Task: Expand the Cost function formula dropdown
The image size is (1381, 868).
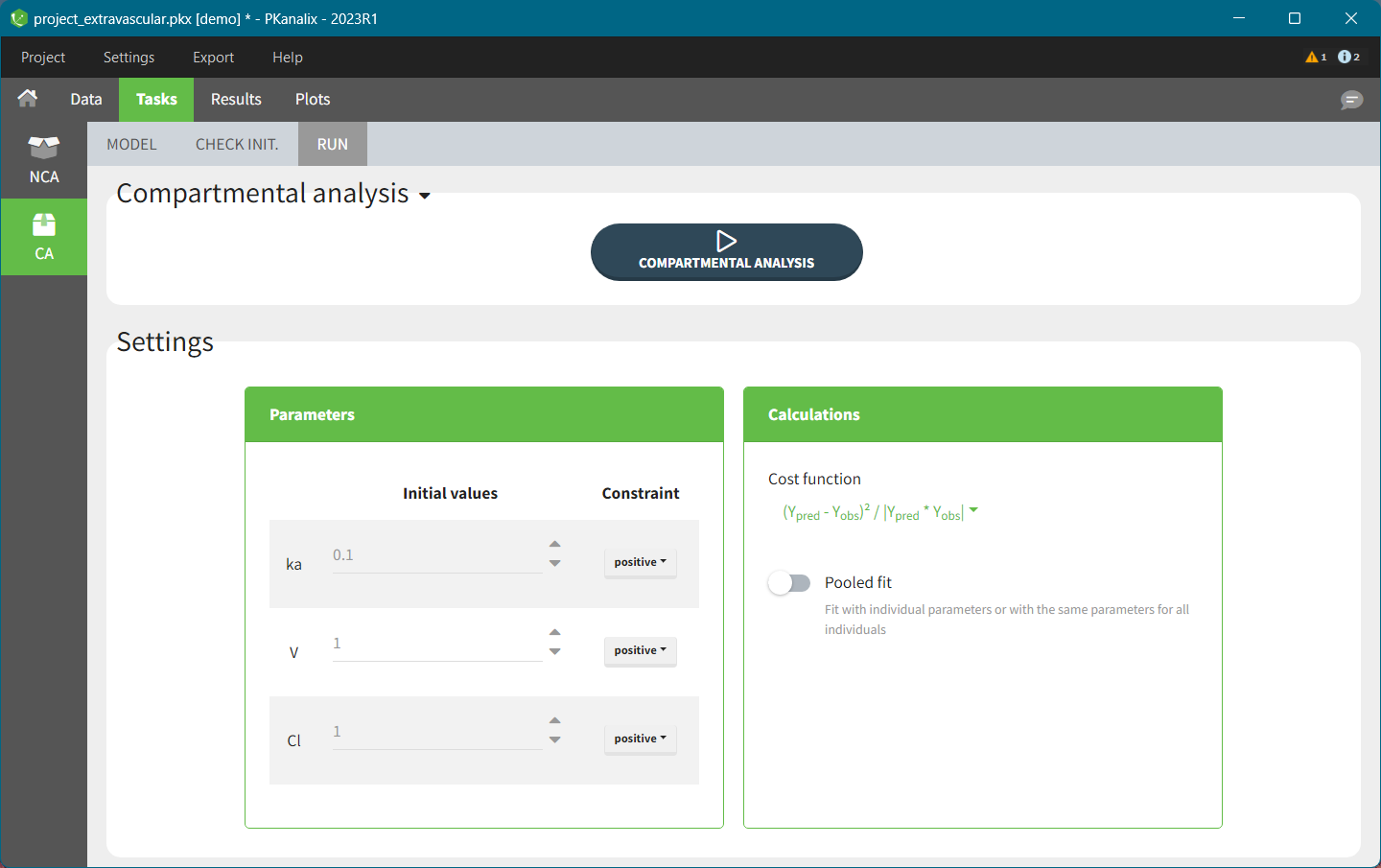Action: [973, 510]
